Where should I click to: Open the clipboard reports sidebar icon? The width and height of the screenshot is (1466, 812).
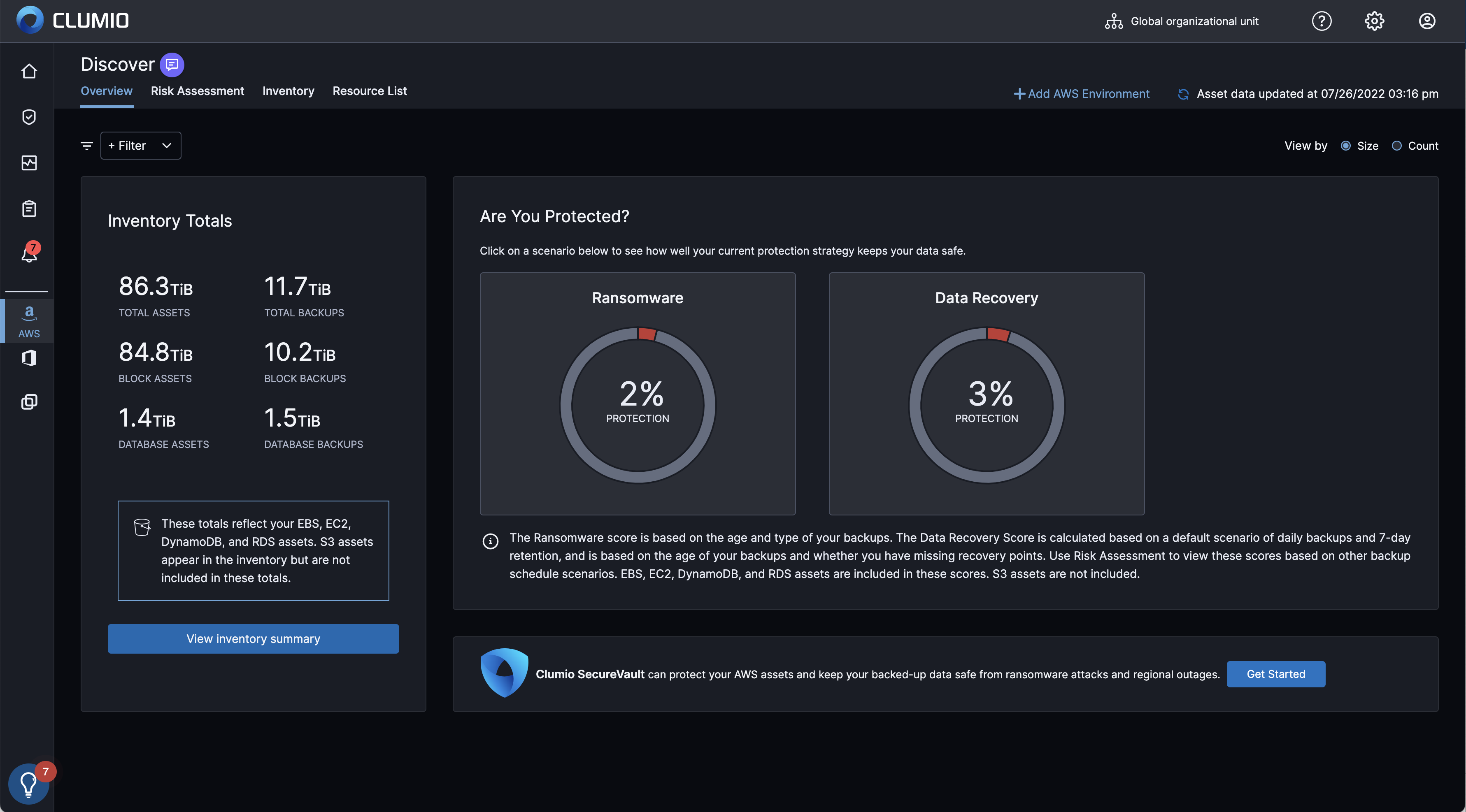click(x=29, y=209)
